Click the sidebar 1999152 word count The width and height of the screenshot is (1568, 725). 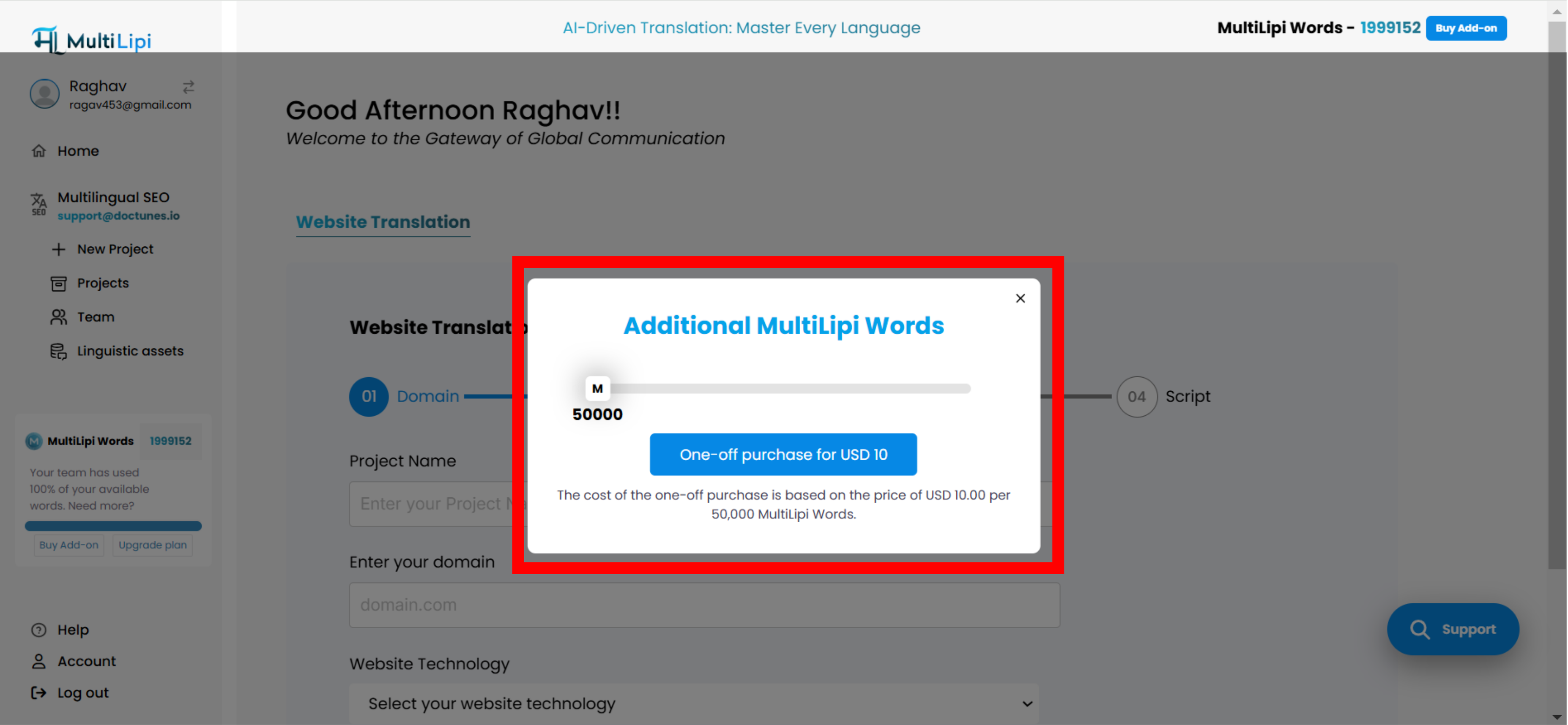(170, 441)
